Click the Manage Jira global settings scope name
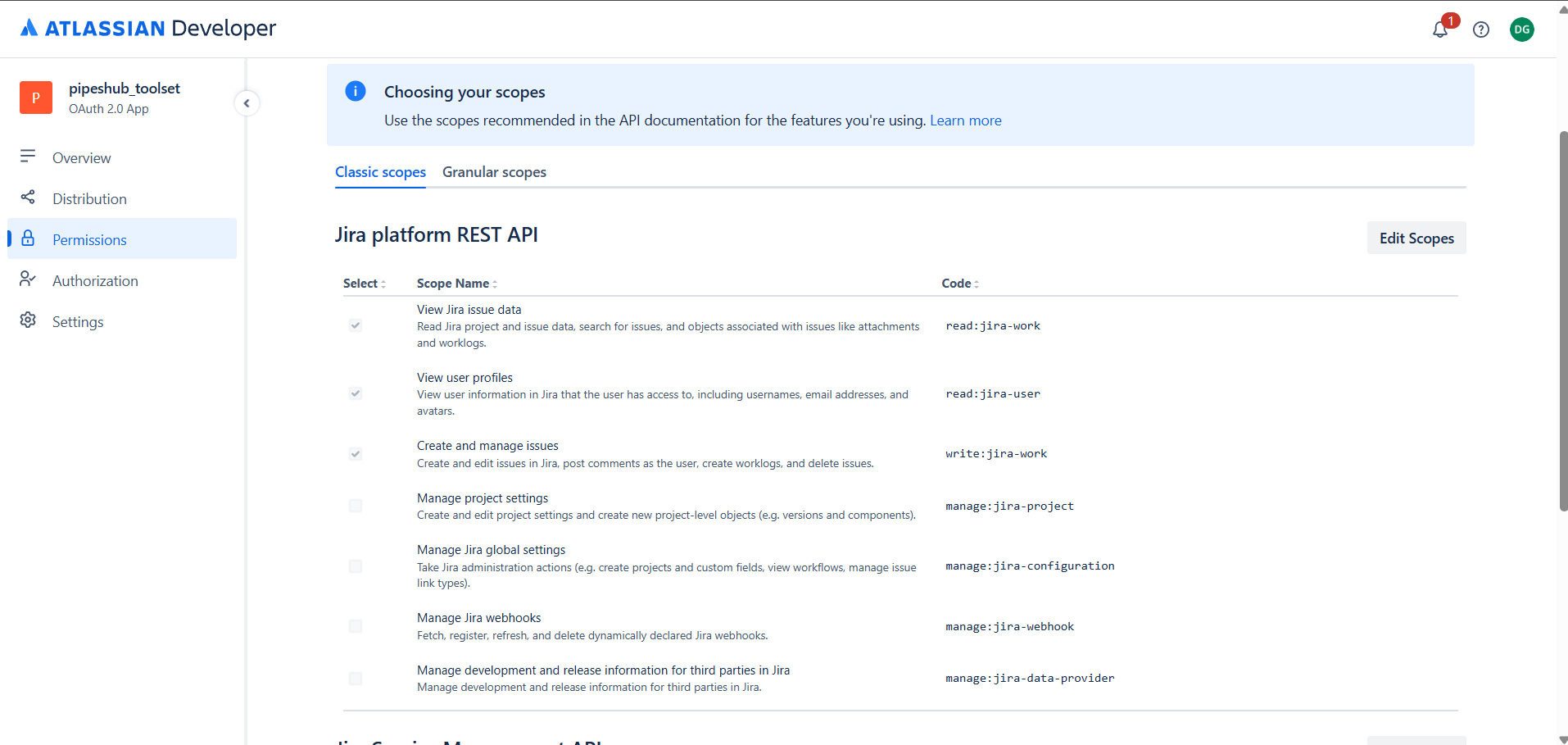This screenshot has height=745, width=1568. 491,550
